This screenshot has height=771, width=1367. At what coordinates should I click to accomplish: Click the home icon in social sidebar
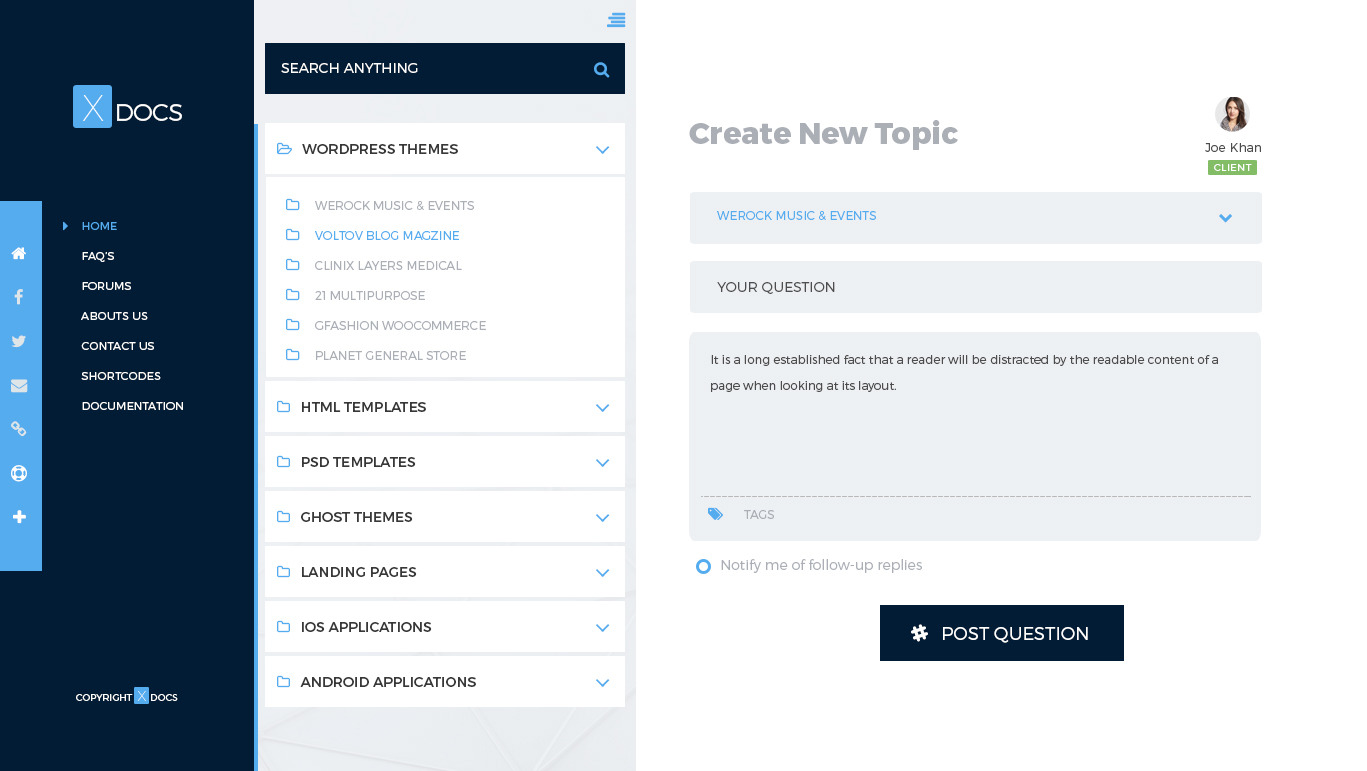click(x=19, y=254)
